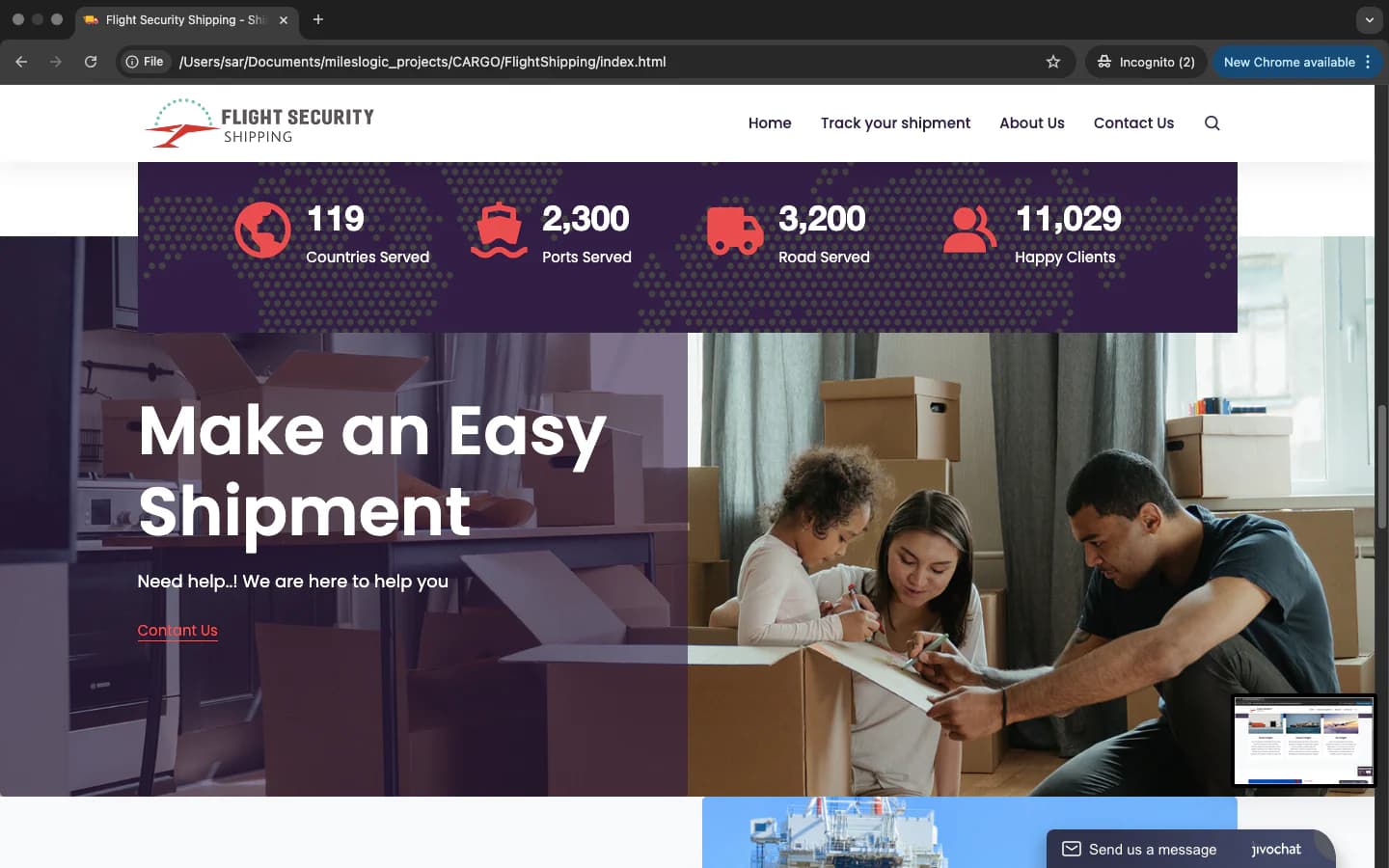Follow the red Contant Us link
This screenshot has width=1389, height=868.
click(177, 631)
